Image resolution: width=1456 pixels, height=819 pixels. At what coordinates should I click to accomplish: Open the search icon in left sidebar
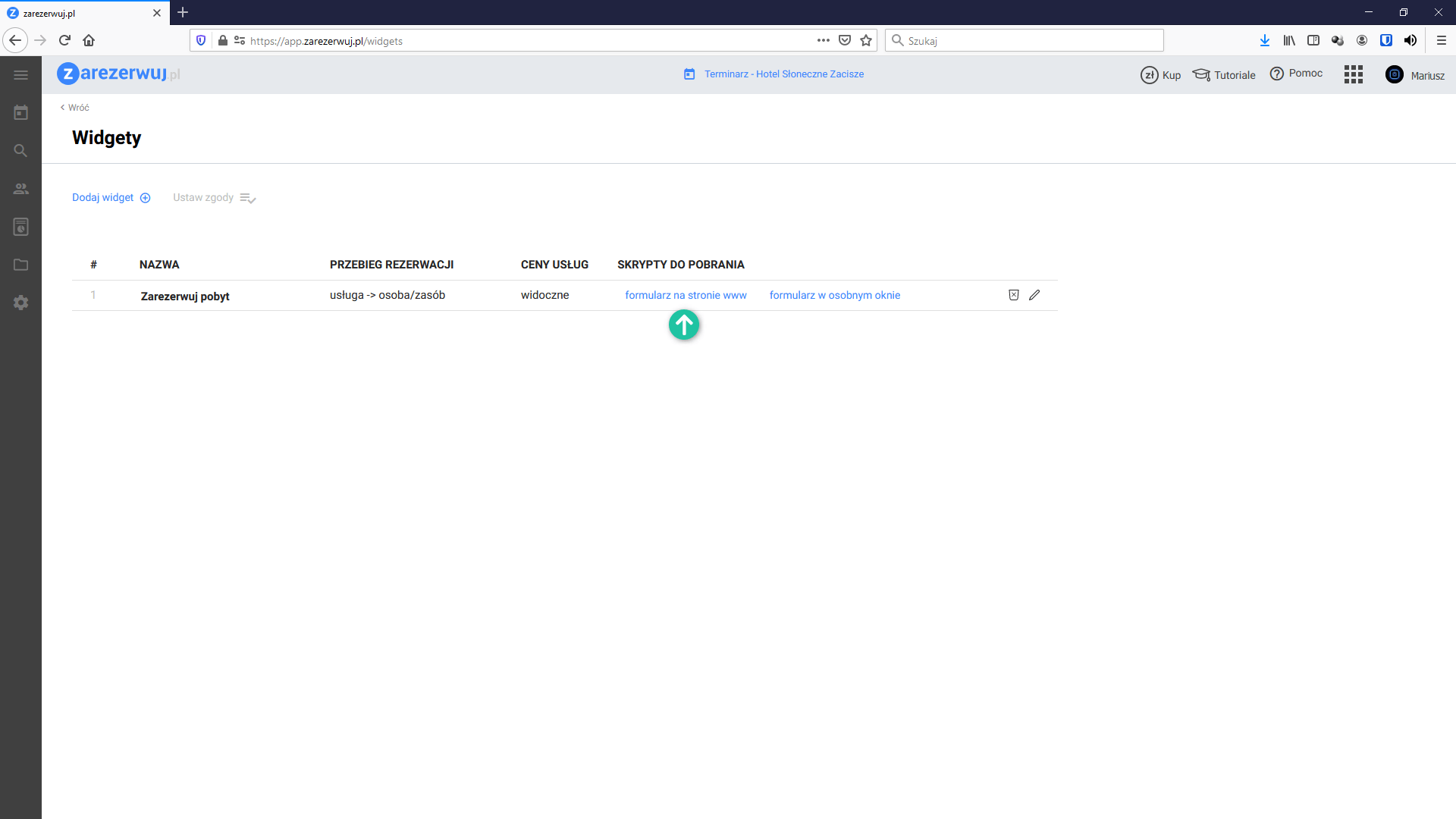(x=20, y=151)
